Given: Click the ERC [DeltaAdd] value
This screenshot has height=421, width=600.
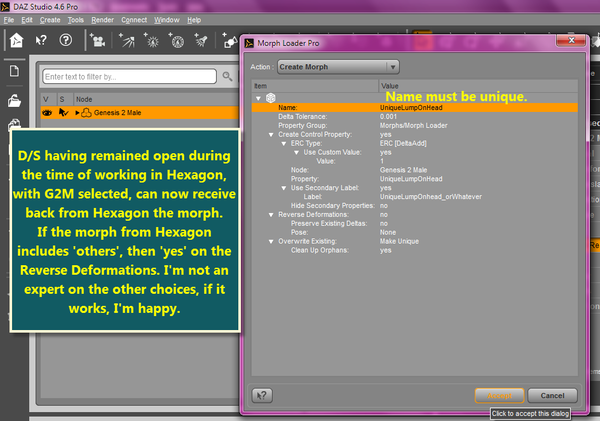Looking at the screenshot, I should [x=403, y=144].
